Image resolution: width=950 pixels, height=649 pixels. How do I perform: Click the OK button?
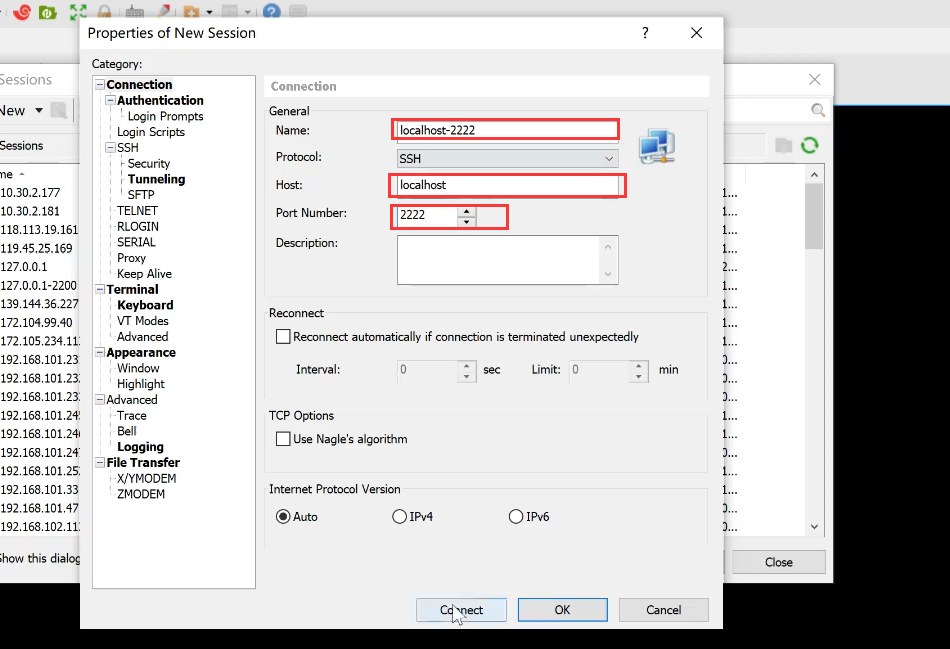click(562, 610)
